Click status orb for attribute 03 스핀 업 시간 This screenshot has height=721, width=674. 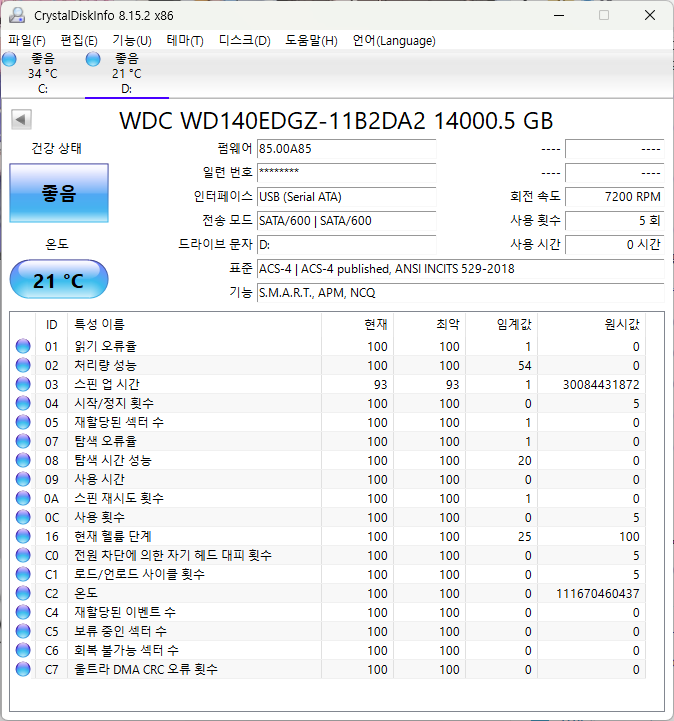pyautogui.click(x=23, y=384)
